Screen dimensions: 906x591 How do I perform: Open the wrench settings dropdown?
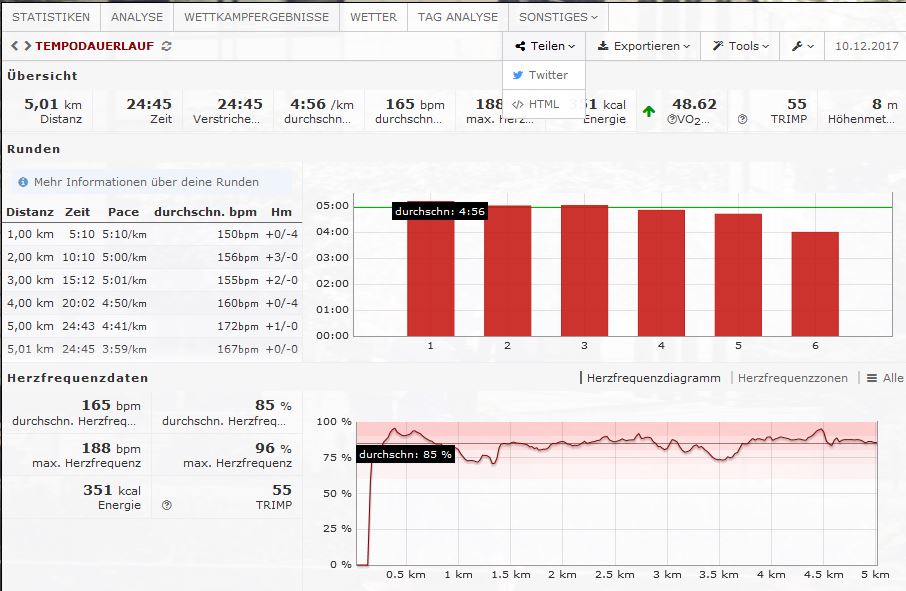tap(802, 46)
